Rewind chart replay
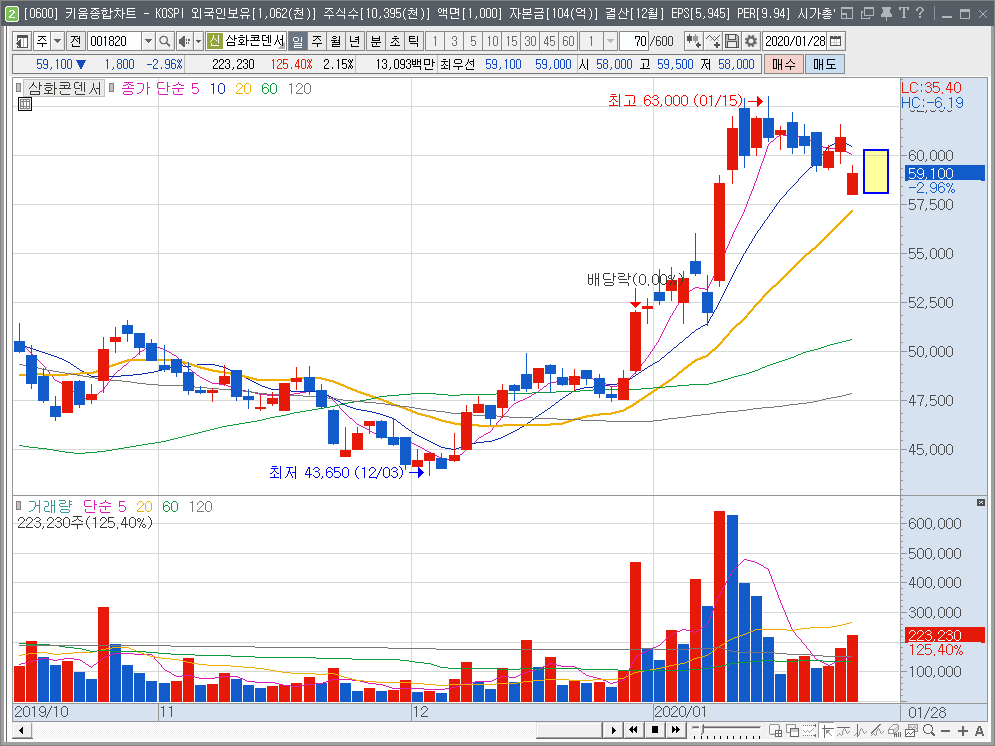 pos(633,730)
